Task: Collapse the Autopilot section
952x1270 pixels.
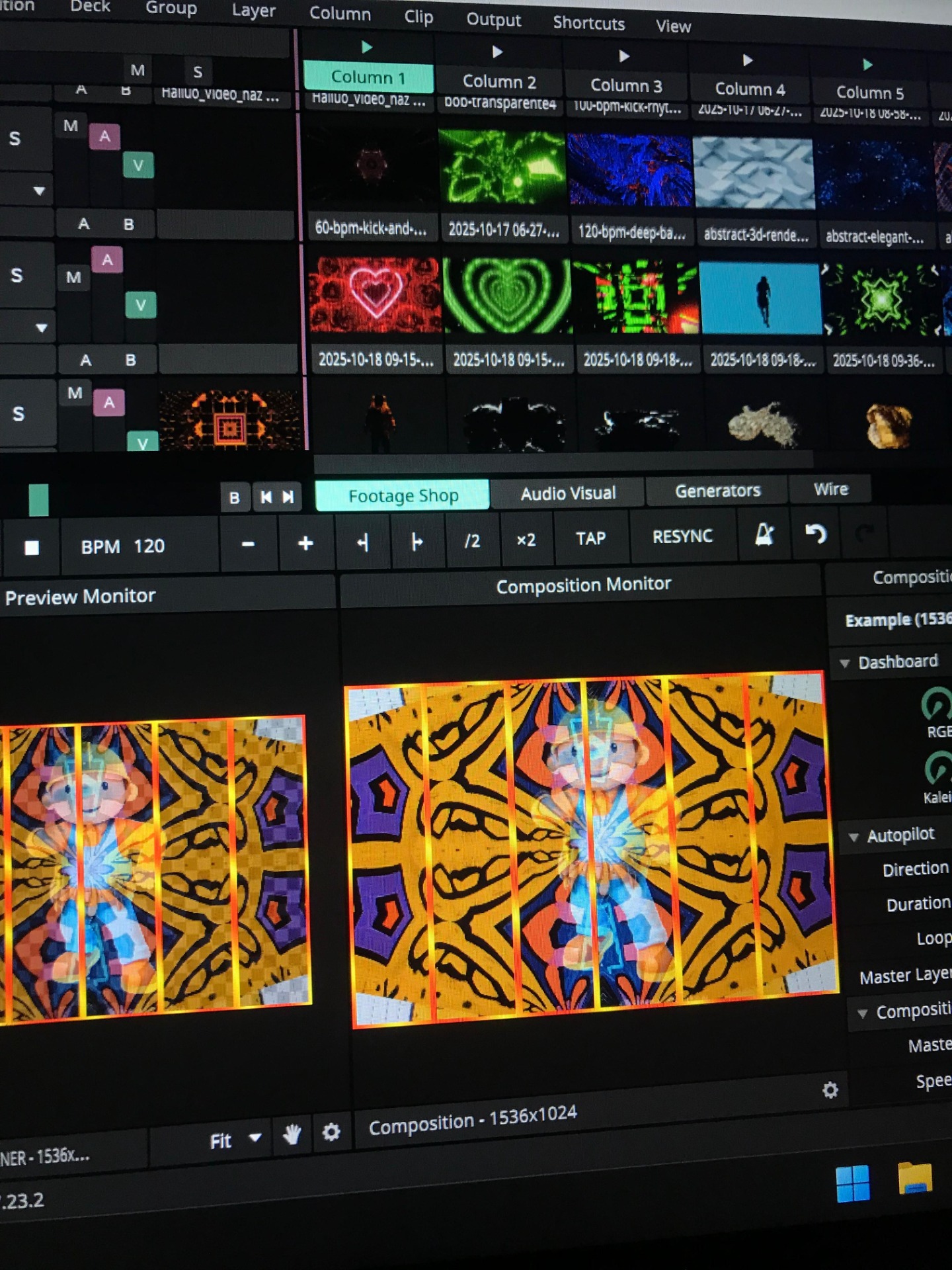Action: [x=853, y=837]
